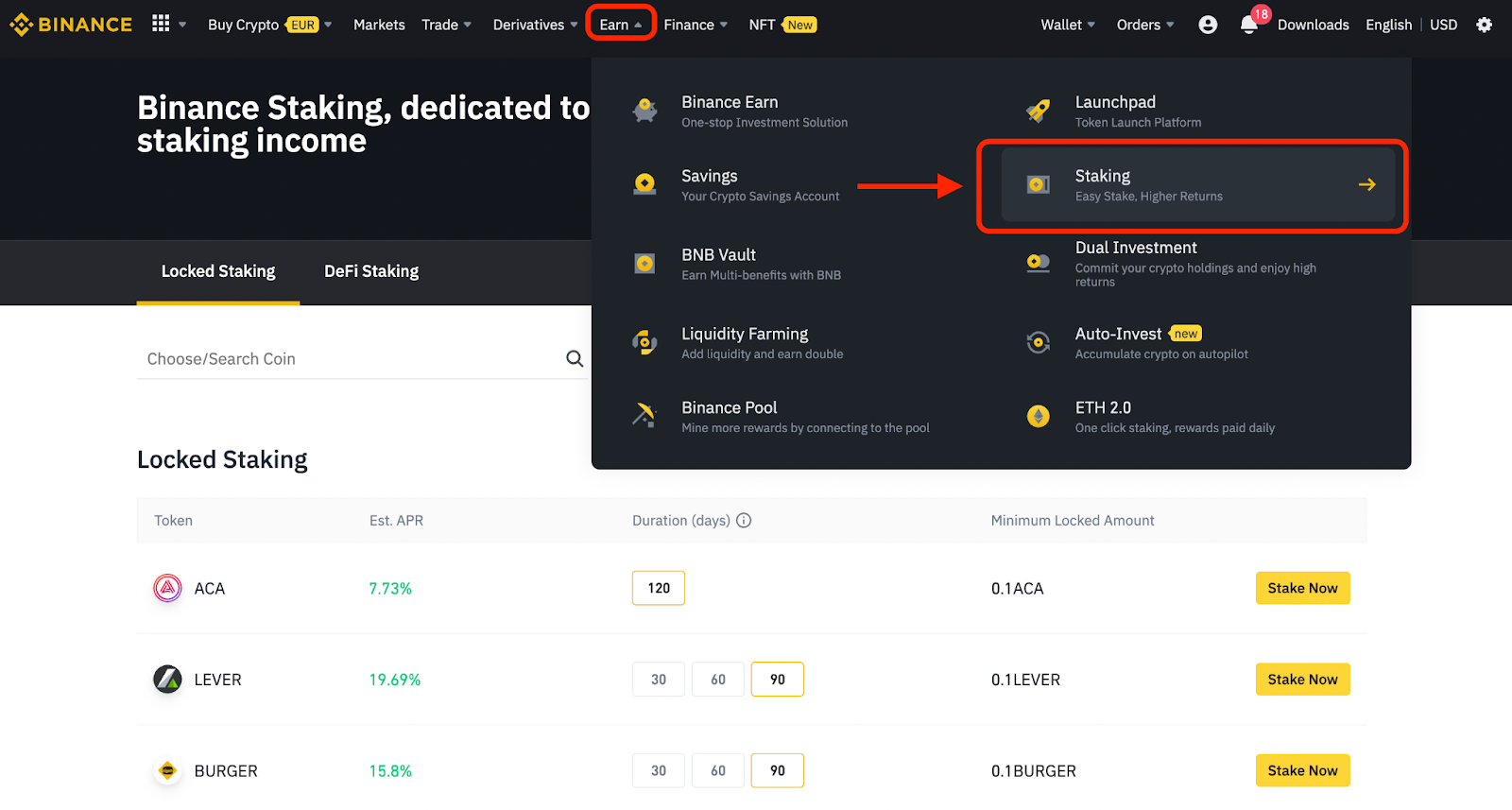Click the magnifier search icon in coin search
The height and width of the screenshot is (810, 1512).
pos(575,358)
